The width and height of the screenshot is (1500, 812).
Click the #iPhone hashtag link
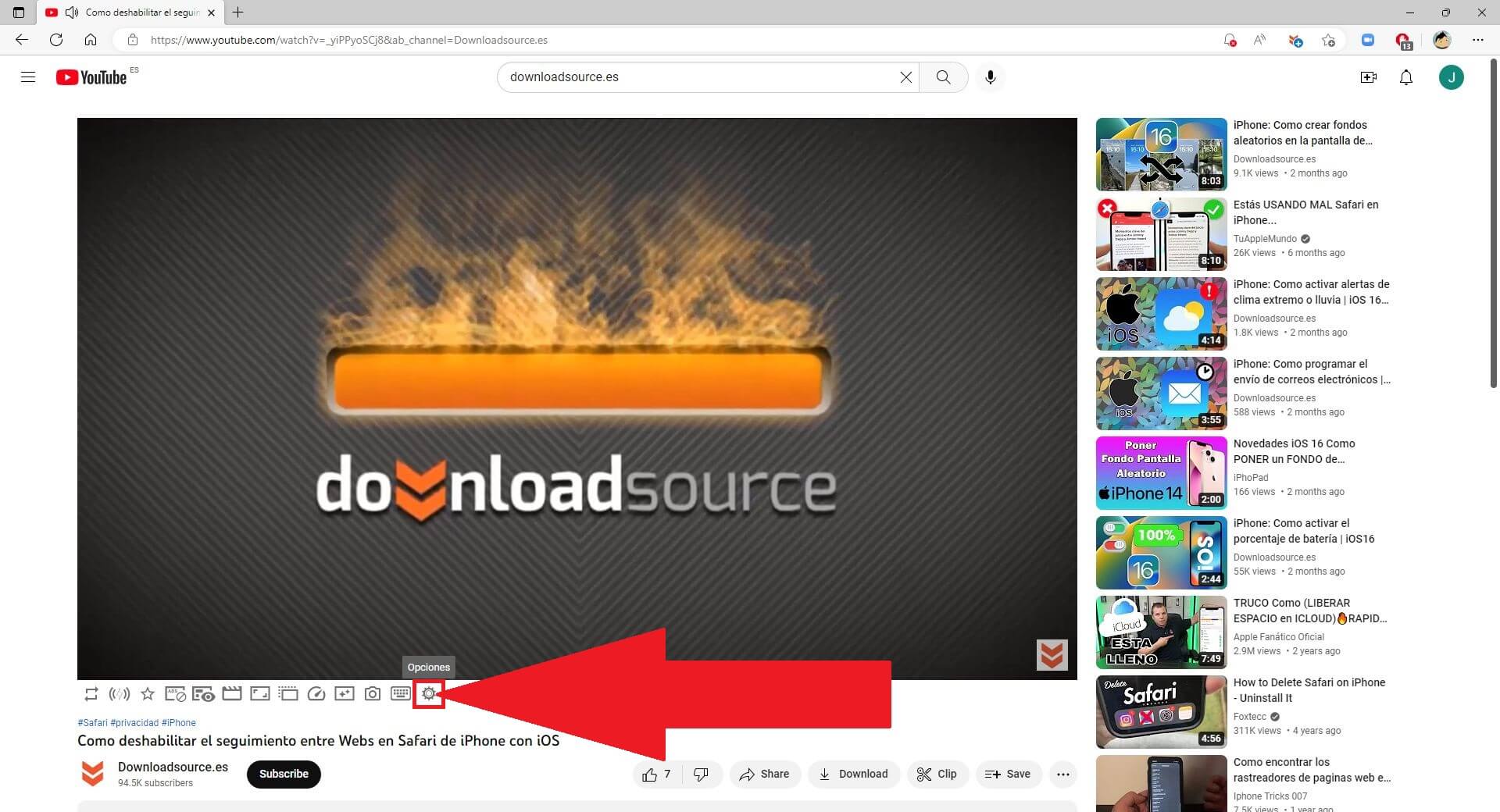(x=179, y=723)
